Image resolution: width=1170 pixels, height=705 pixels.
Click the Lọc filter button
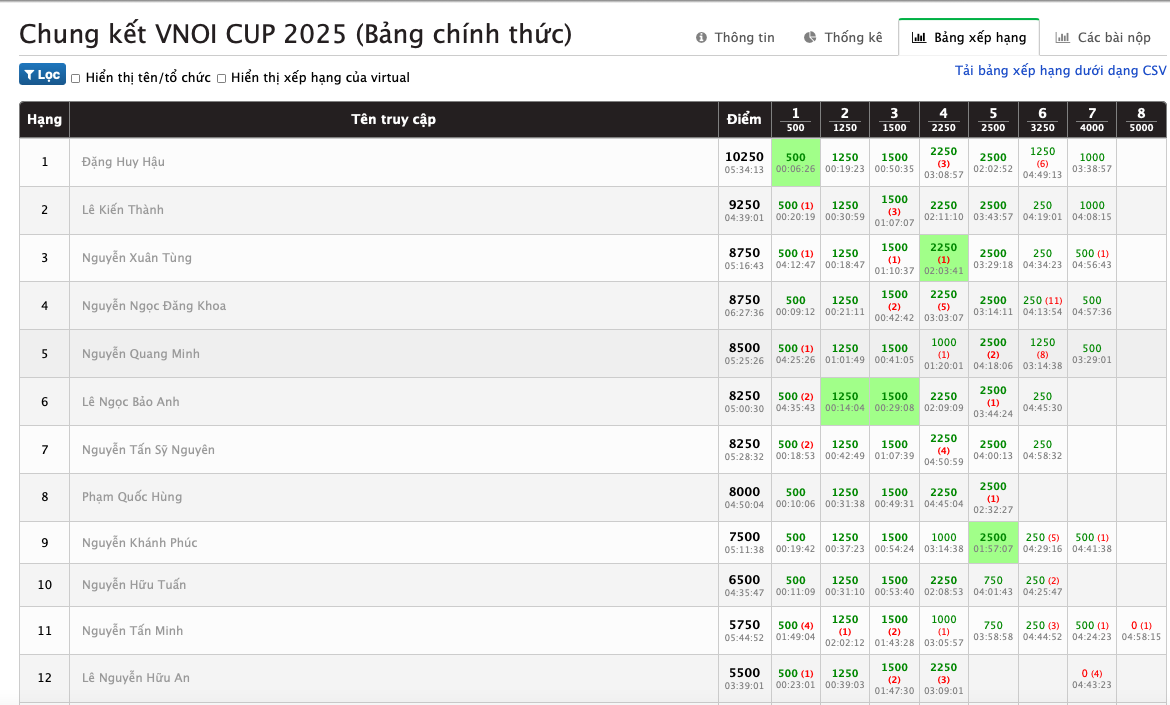pyautogui.click(x=43, y=75)
